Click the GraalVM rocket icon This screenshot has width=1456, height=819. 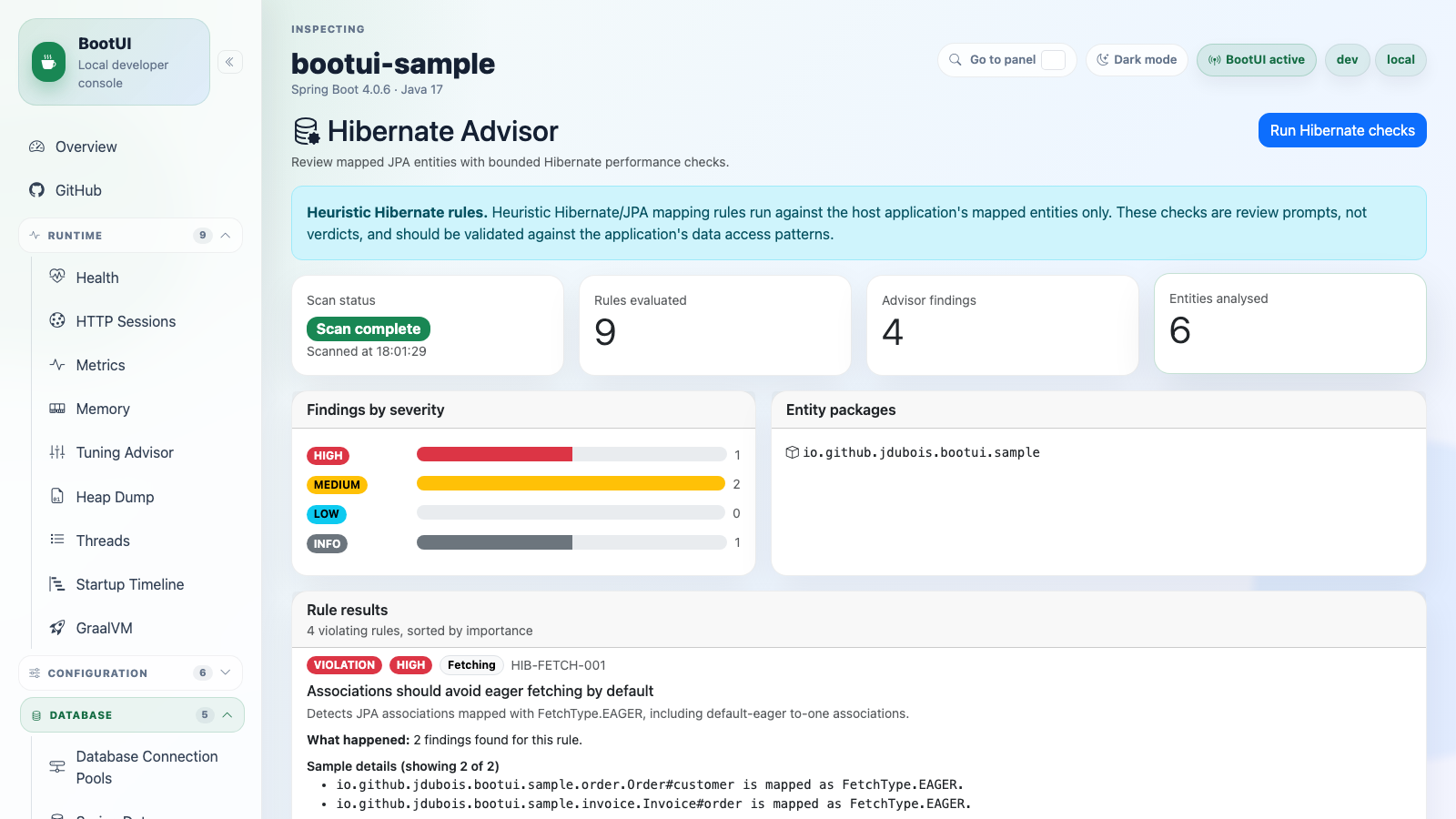57,628
